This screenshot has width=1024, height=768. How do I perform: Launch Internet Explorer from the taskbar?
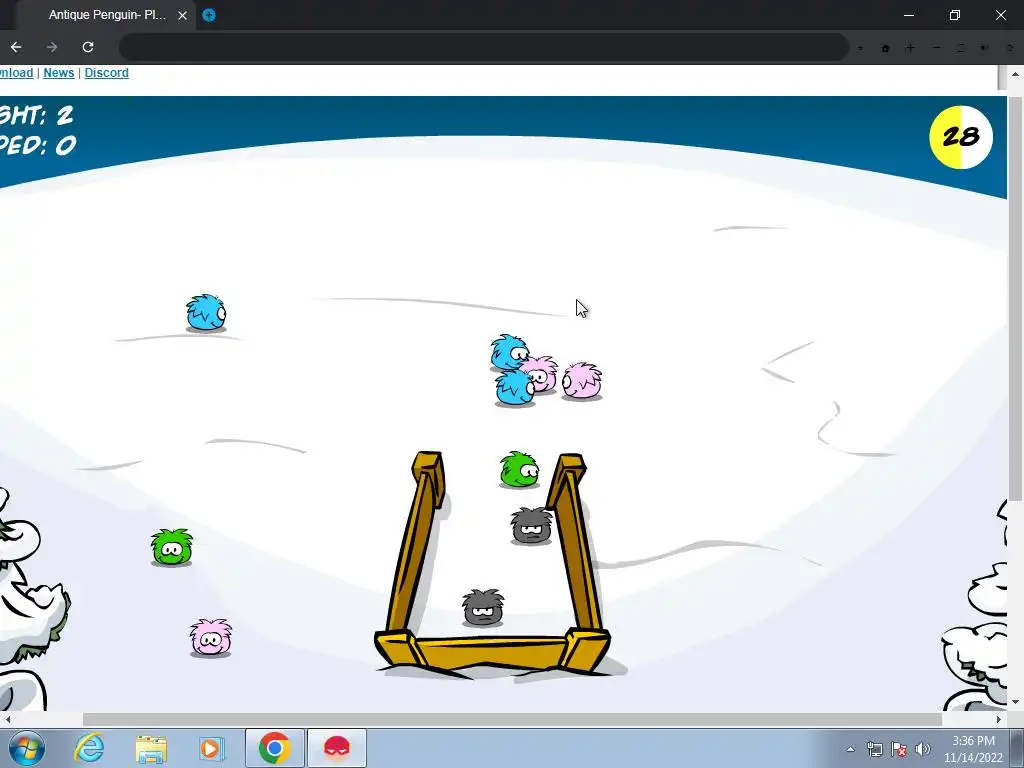[x=89, y=748]
